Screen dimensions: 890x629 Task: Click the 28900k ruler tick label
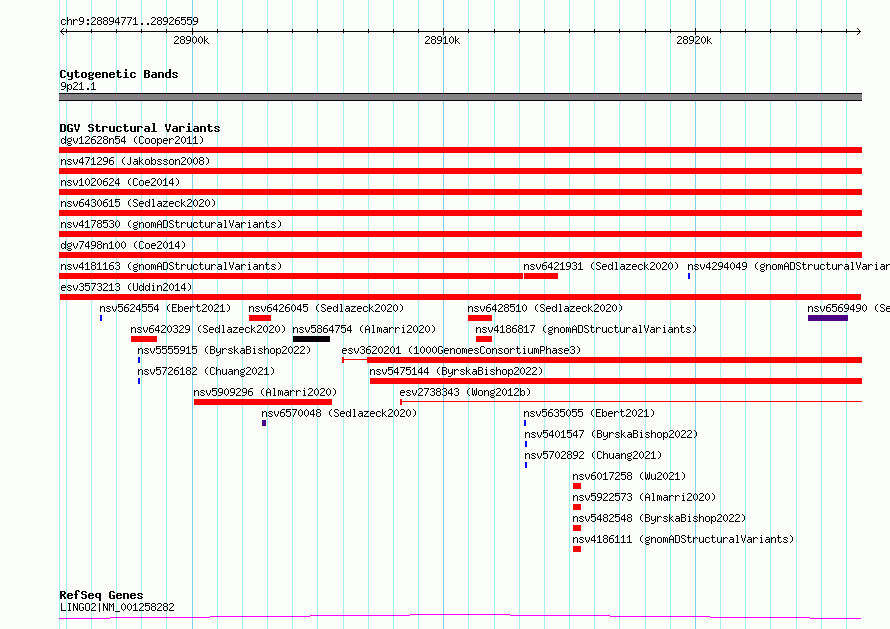coord(191,40)
